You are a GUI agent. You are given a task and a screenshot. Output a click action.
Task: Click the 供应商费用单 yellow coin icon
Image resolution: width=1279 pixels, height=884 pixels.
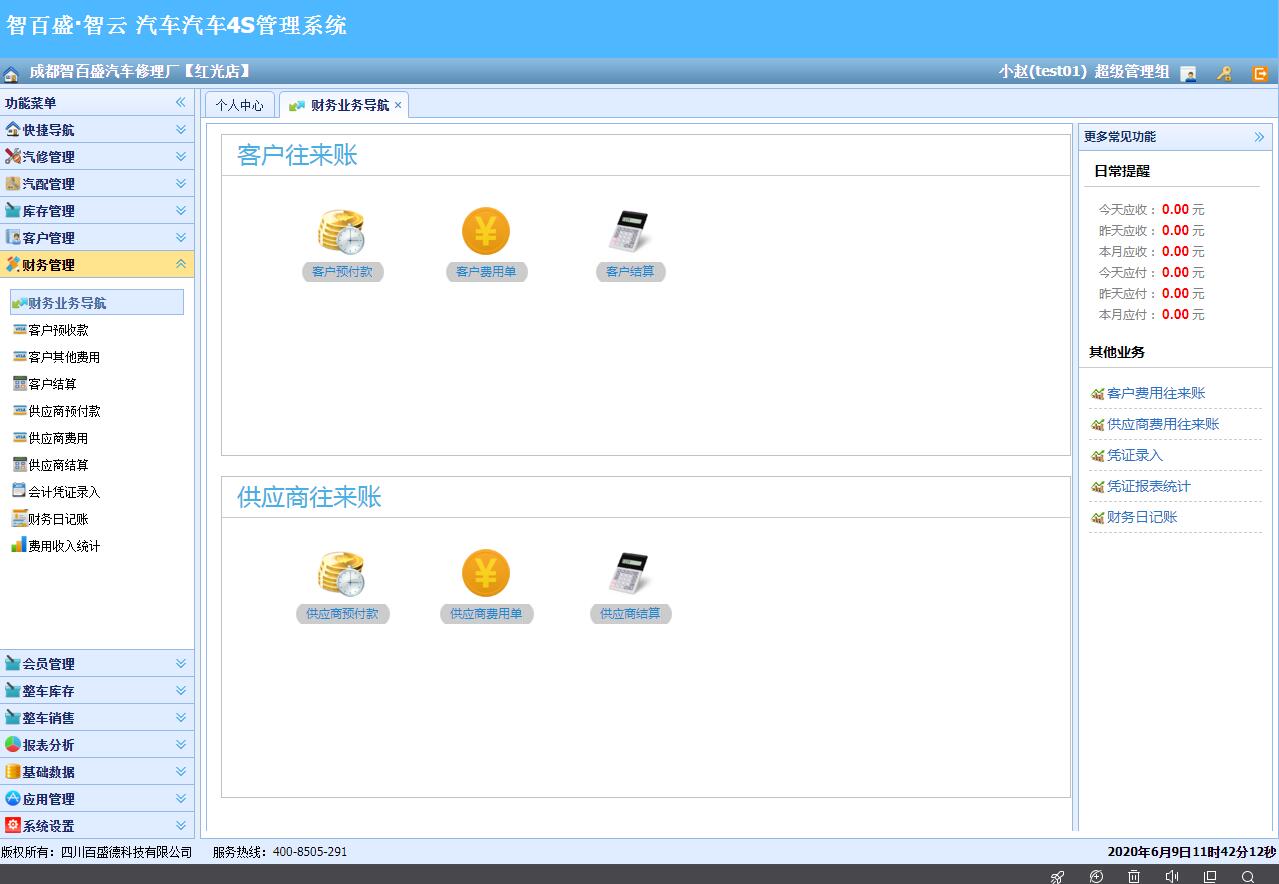tap(487, 572)
